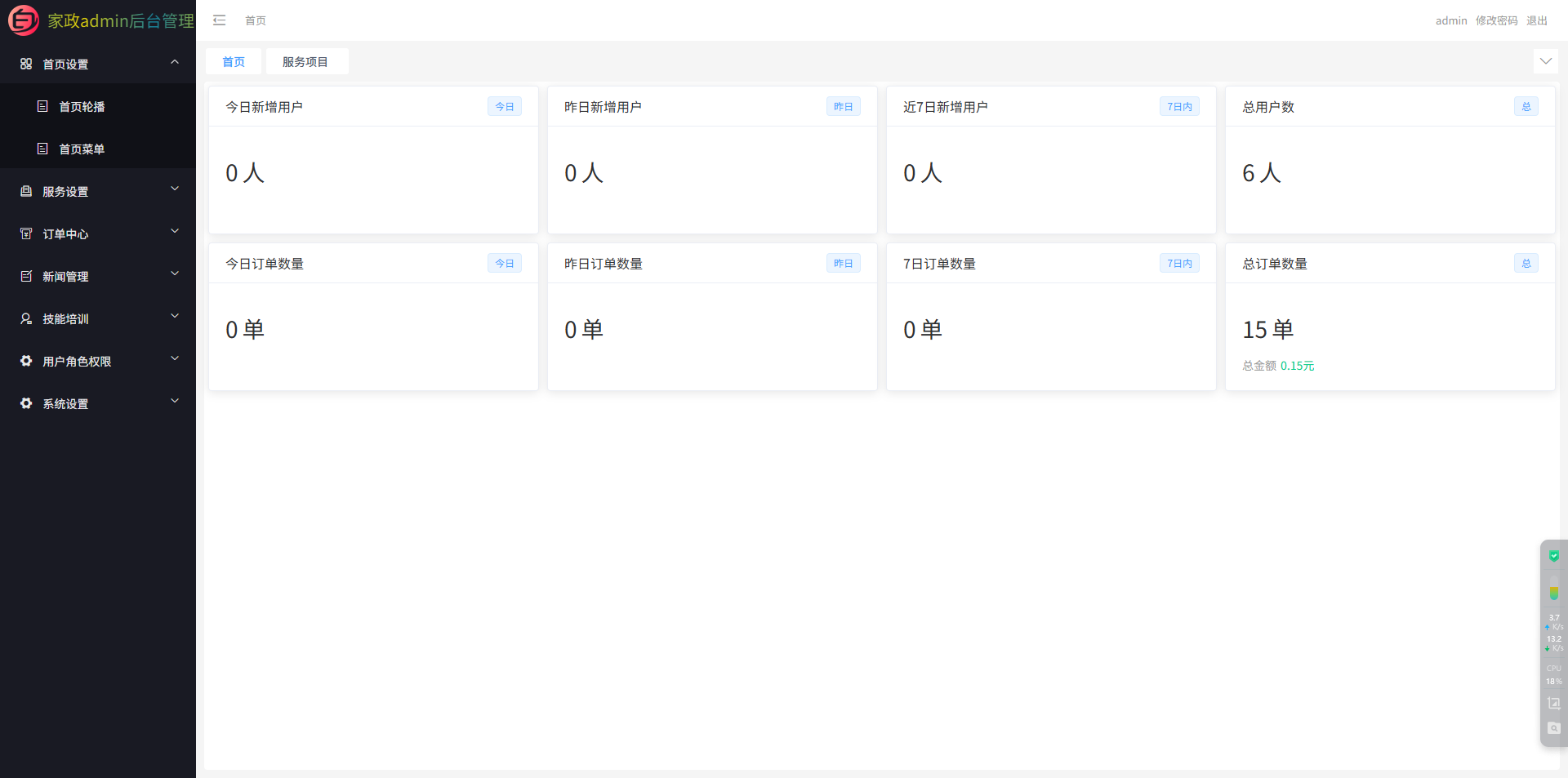Viewport: 1568px width, 778px height.
Task: Click the 订单中心 sidebar icon
Action: (x=26, y=233)
